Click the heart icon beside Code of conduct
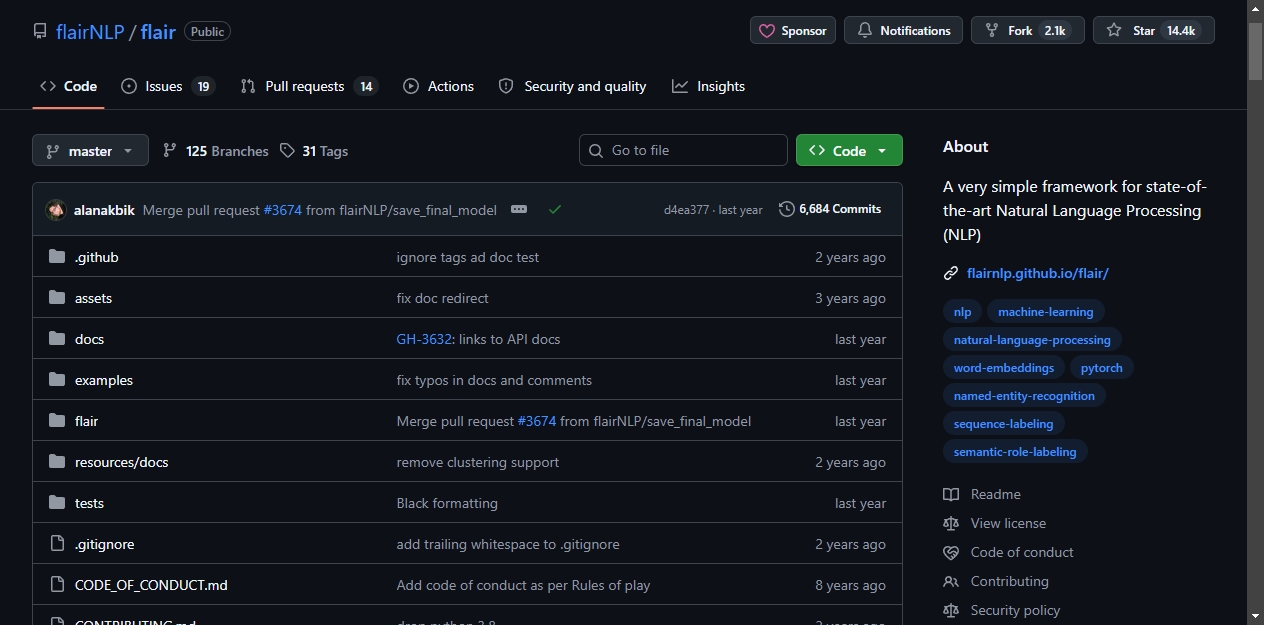1264x625 pixels. 951,552
